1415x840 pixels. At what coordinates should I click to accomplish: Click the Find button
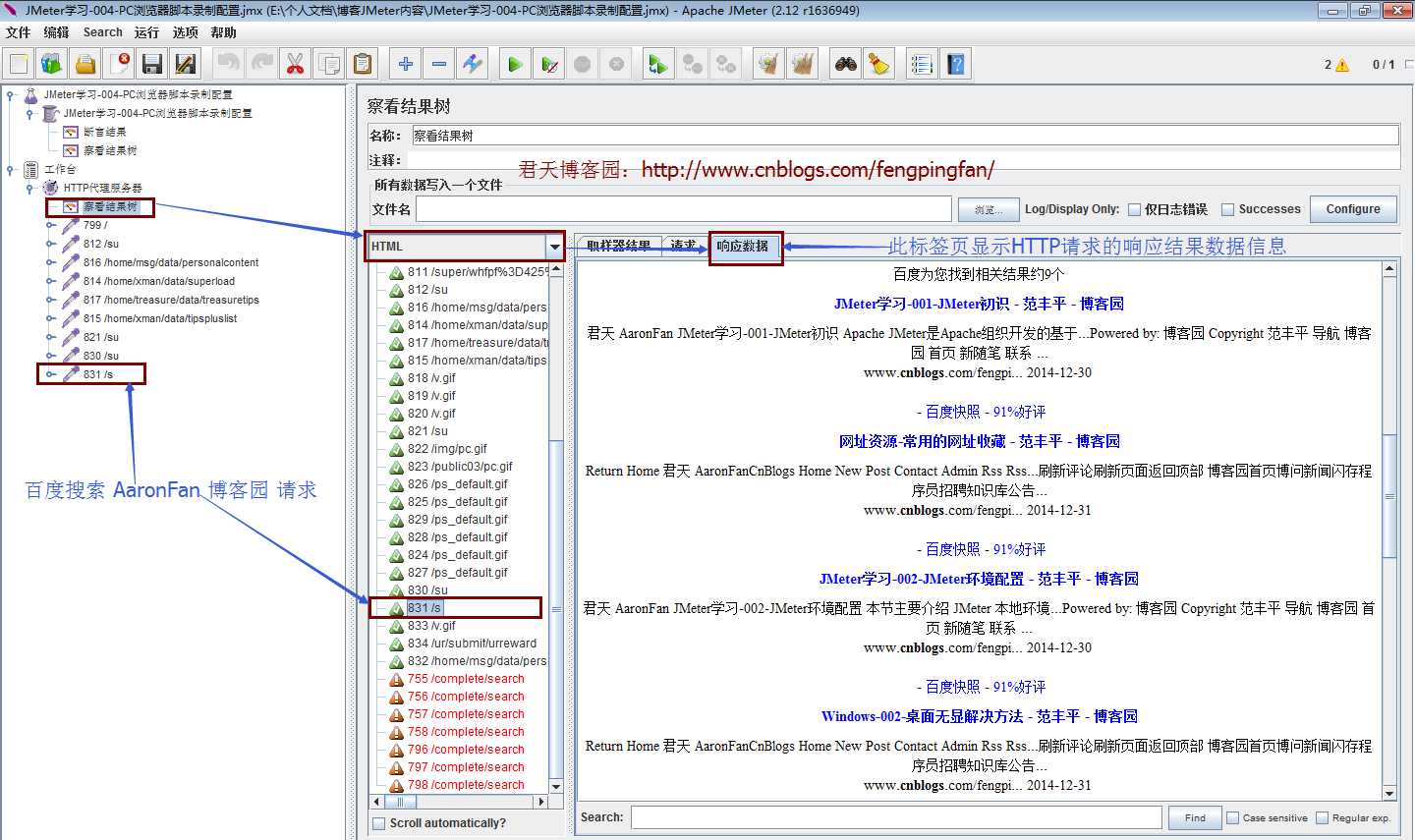(1195, 817)
